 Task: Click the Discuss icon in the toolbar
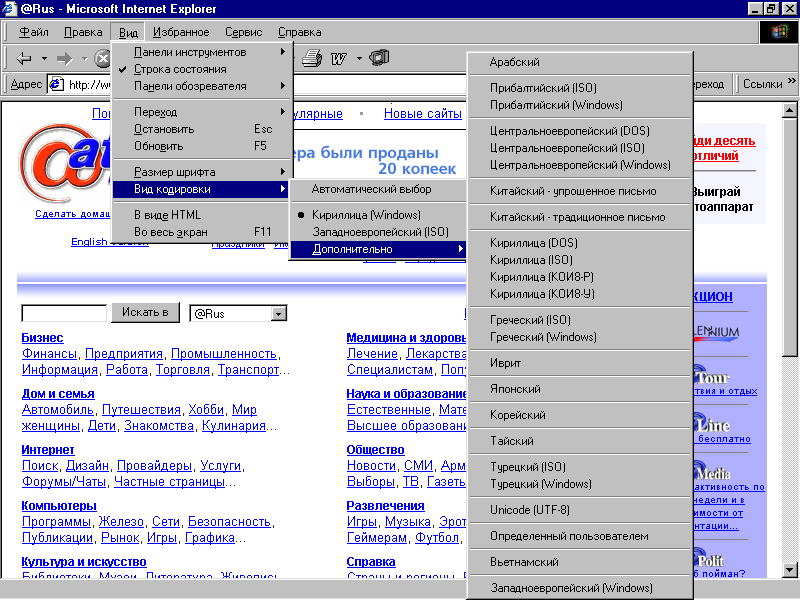tap(379, 58)
